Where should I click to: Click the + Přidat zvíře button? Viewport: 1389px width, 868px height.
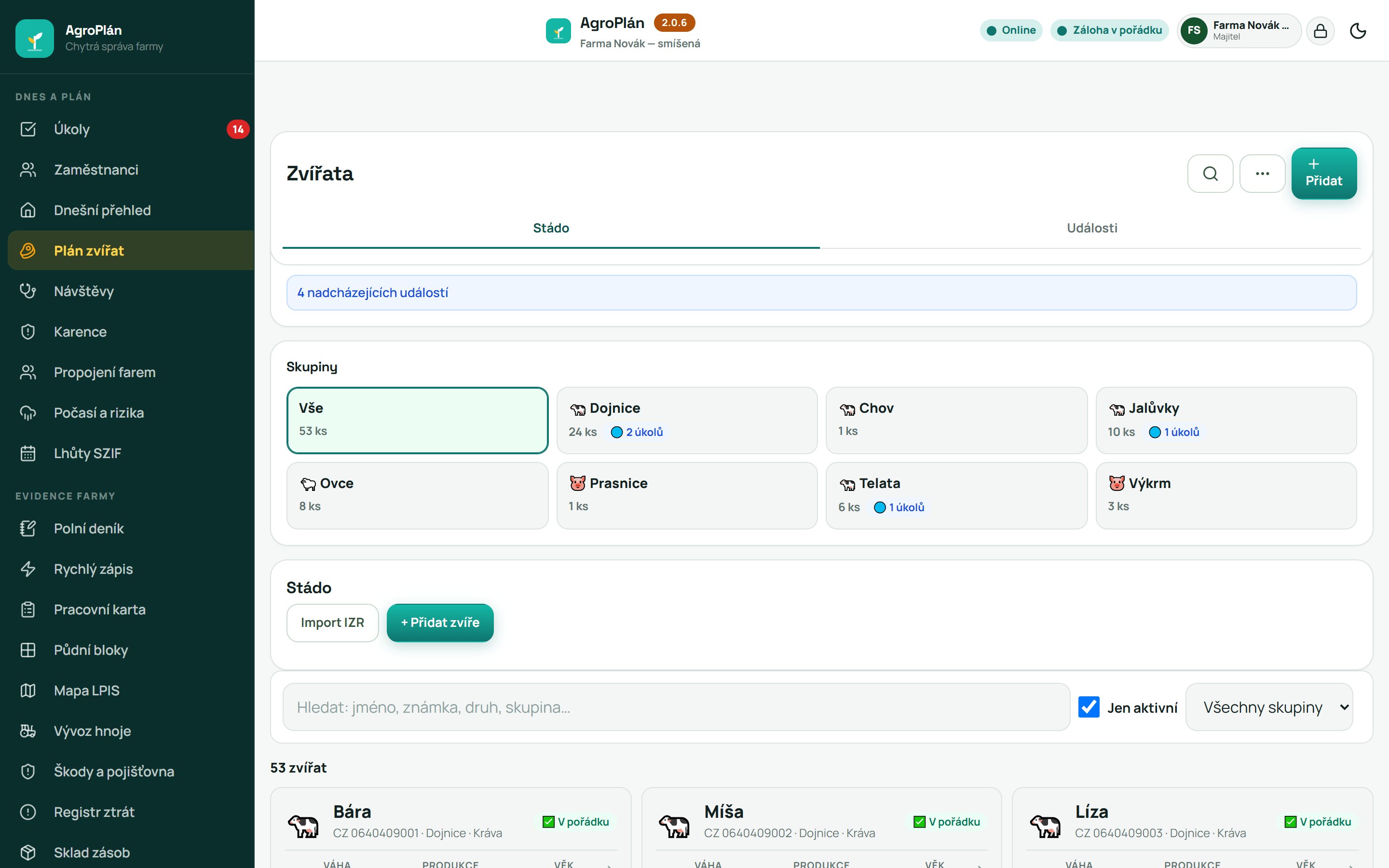[x=440, y=623]
